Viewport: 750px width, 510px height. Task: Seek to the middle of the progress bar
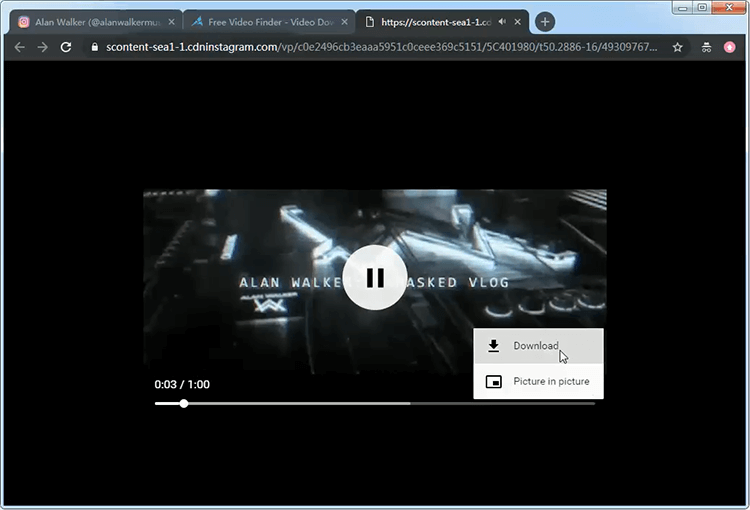point(375,404)
